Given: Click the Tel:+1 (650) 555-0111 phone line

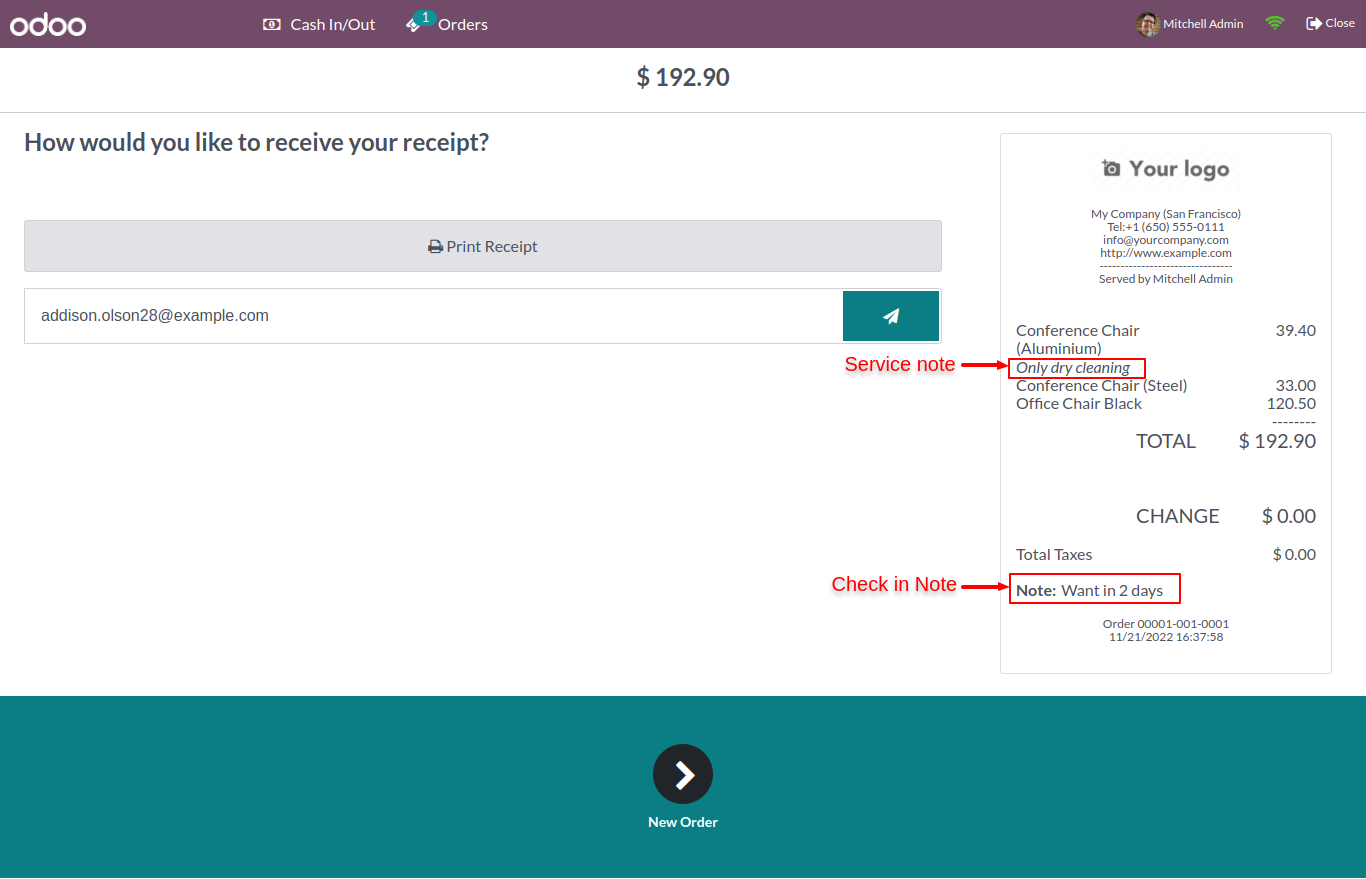Looking at the screenshot, I should click(x=1166, y=227).
